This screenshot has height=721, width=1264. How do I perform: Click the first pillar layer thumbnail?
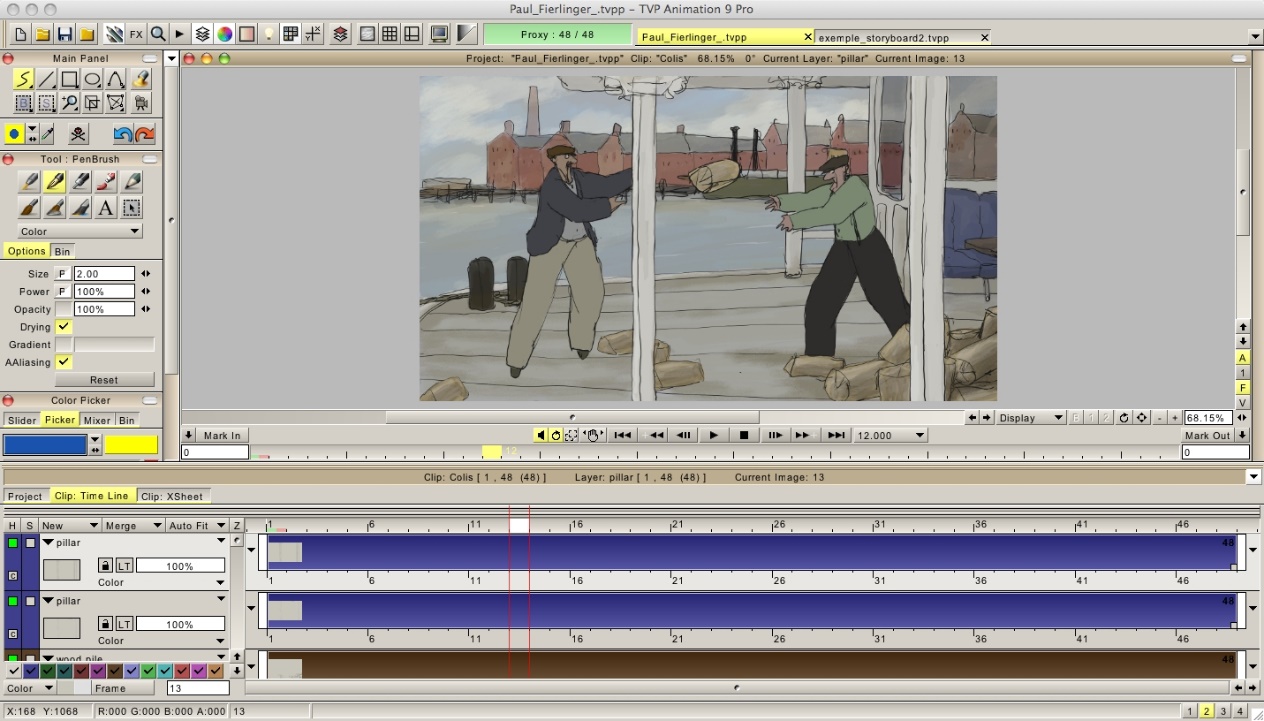pos(62,569)
